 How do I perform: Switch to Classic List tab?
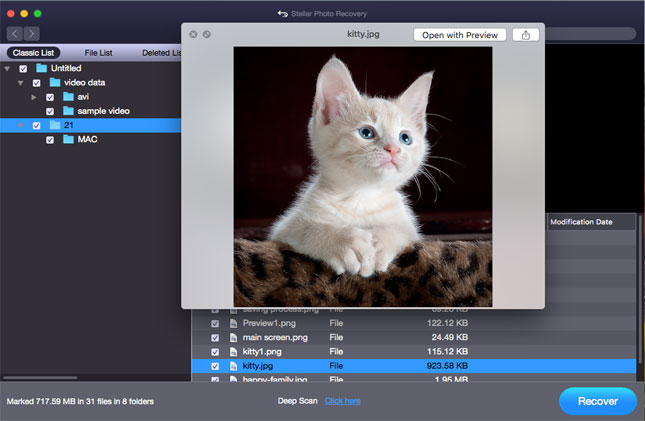tap(33, 53)
